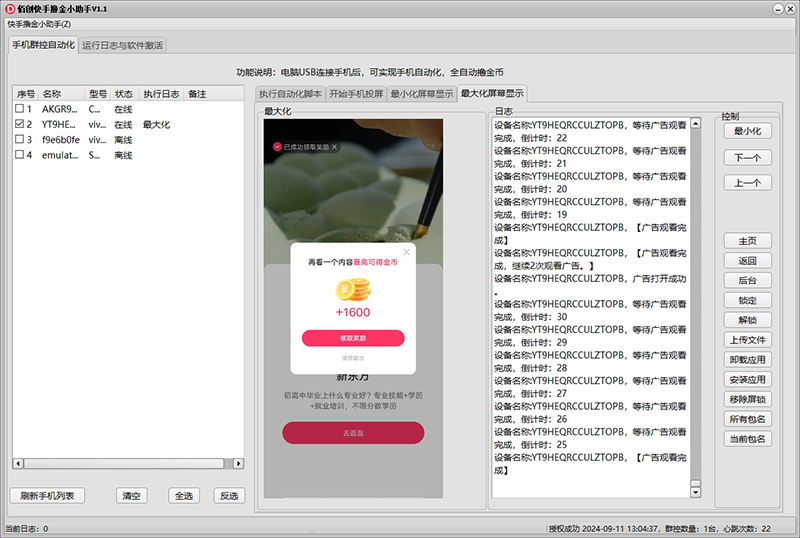The width and height of the screenshot is (800, 538).
Task: Click the 移除屏锁 button
Action: click(x=747, y=399)
